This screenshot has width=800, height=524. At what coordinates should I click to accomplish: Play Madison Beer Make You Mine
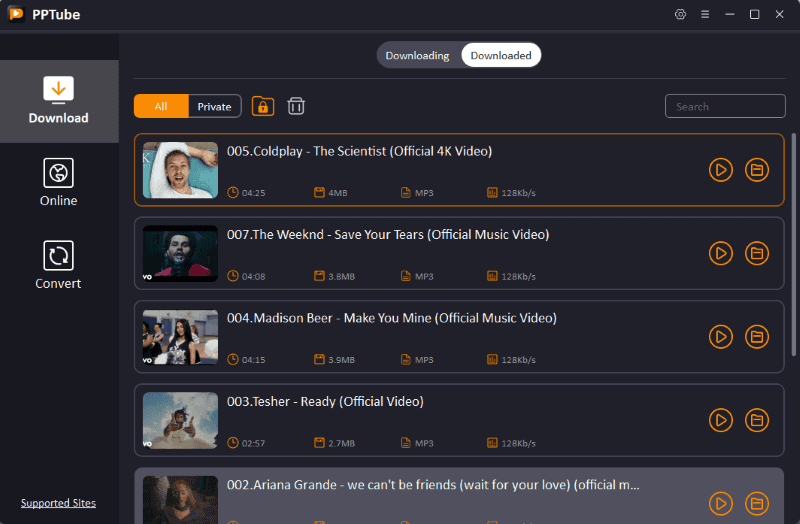720,336
